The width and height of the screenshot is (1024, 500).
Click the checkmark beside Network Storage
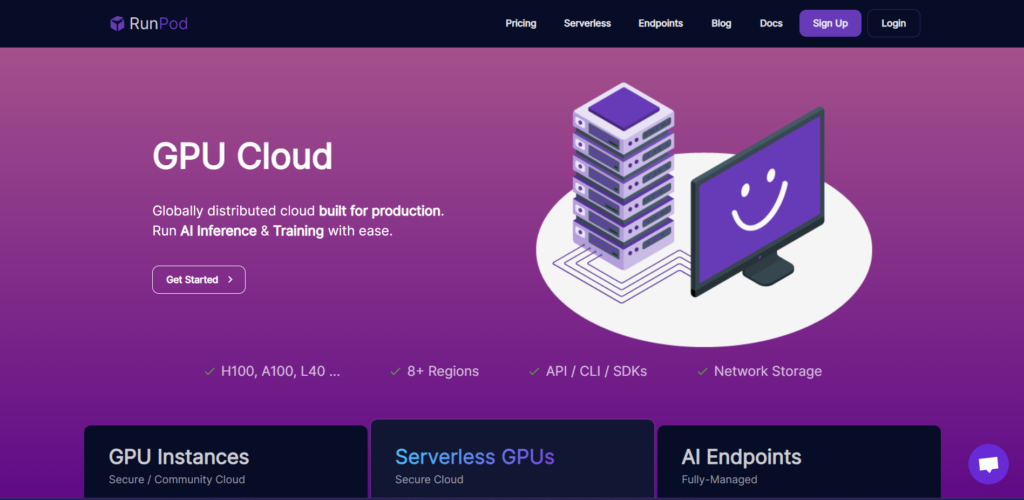click(x=703, y=371)
